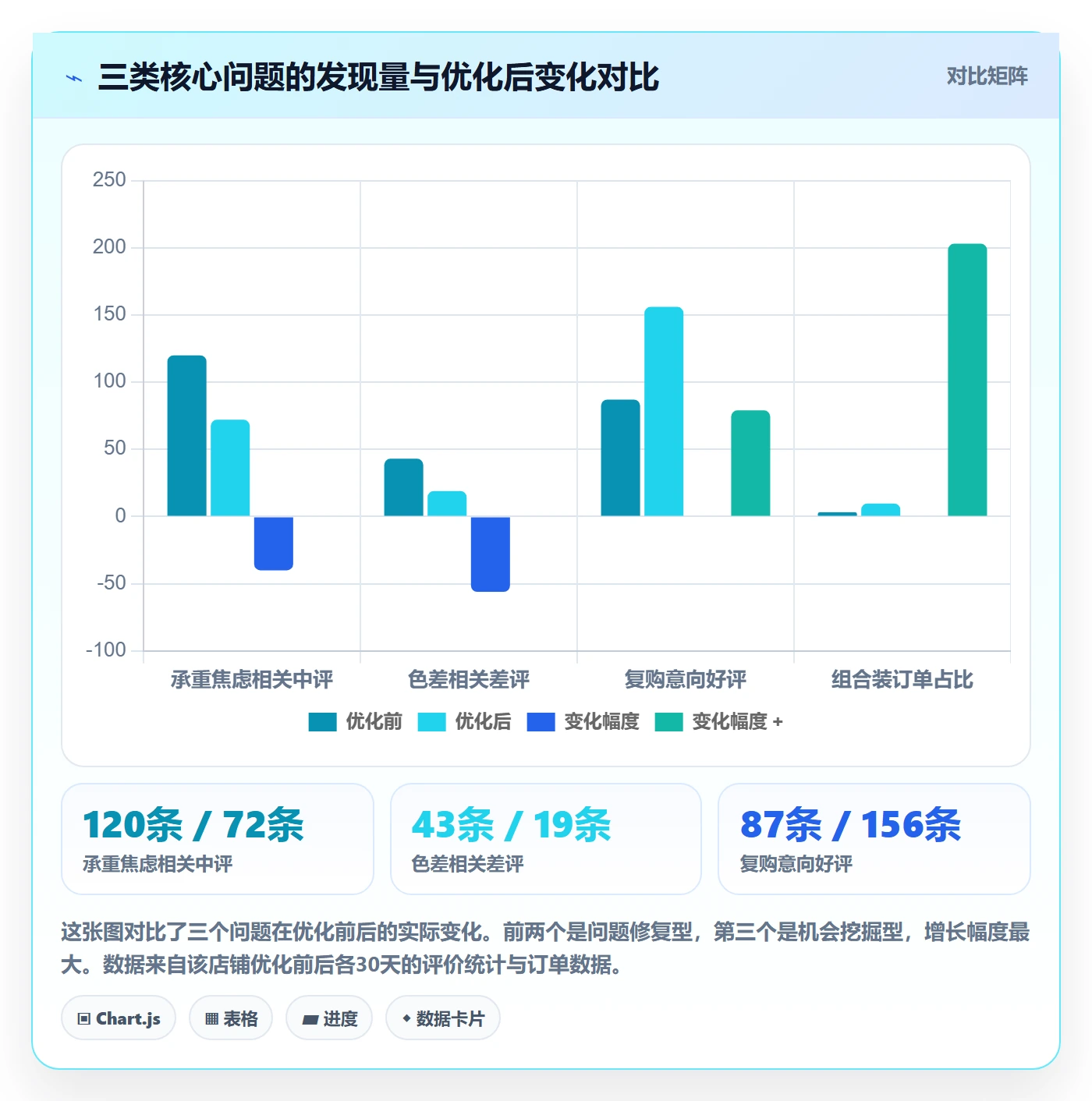Click the lightning icon beside the title

[x=74, y=78]
